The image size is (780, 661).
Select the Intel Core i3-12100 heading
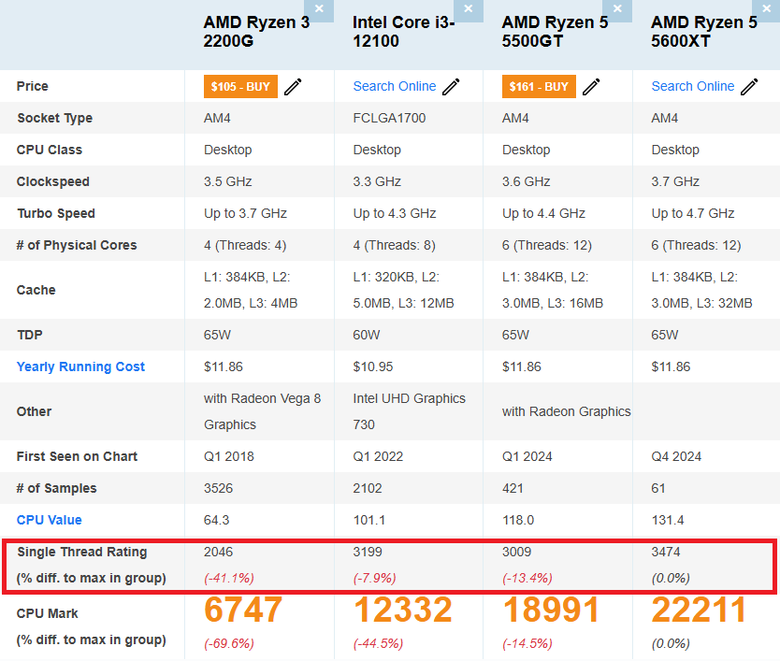coord(403,32)
